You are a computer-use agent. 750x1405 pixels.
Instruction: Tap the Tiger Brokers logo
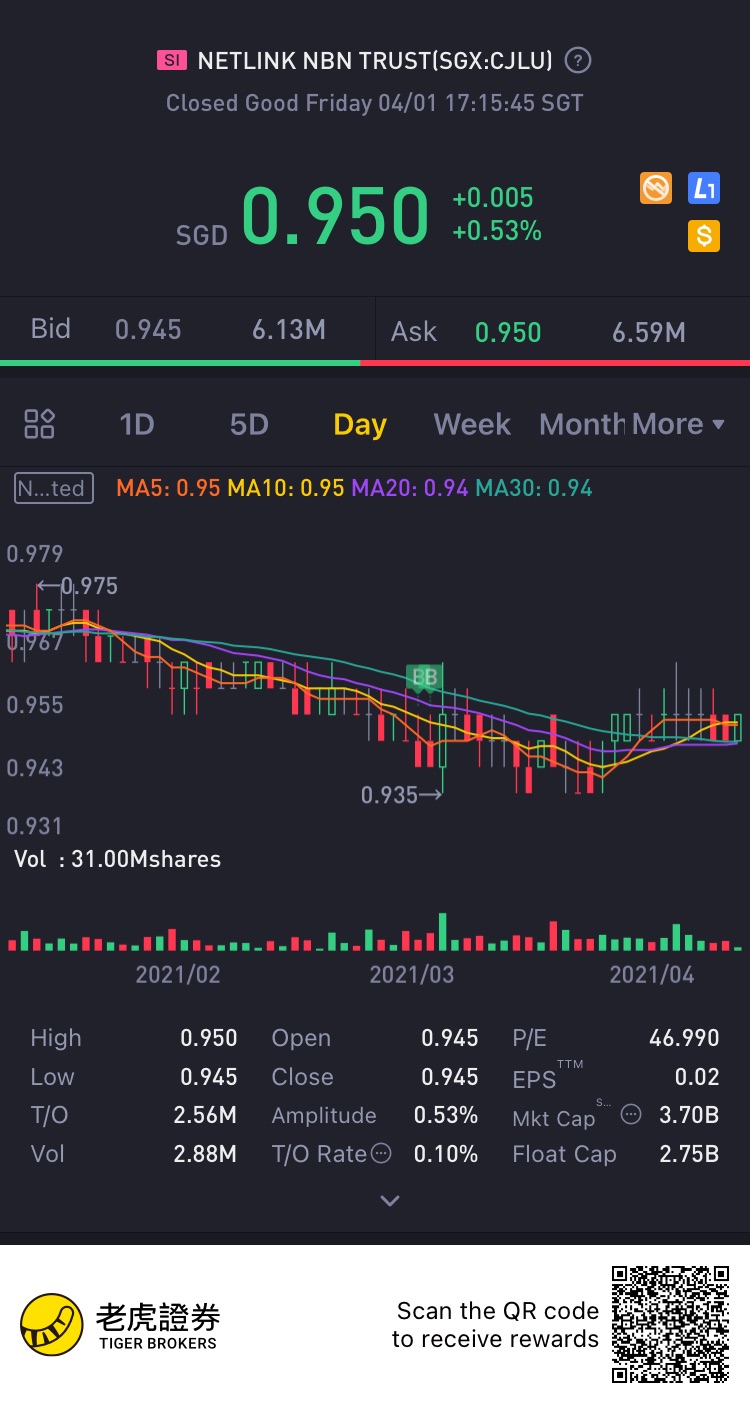[x=119, y=1325]
